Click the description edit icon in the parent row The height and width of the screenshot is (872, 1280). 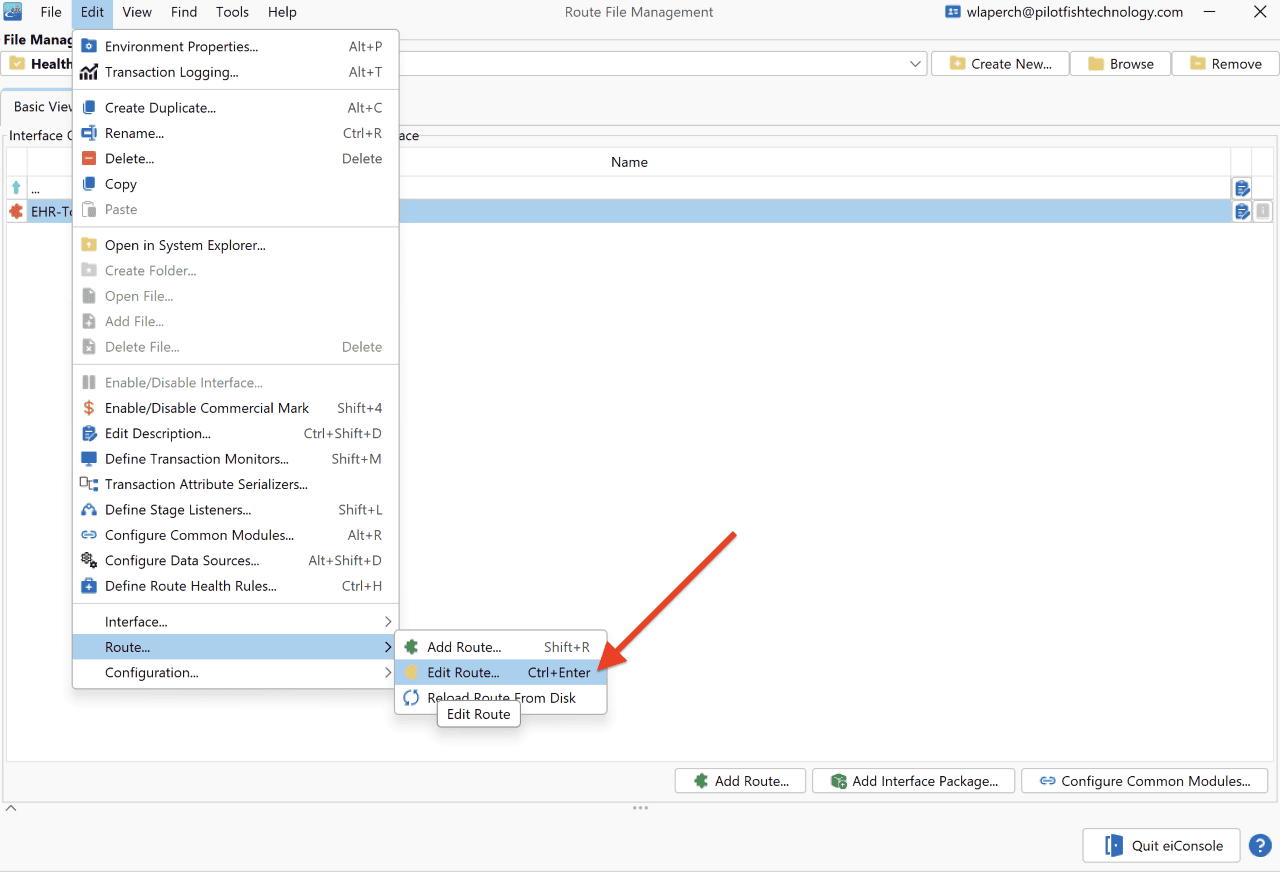click(x=1242, y=187)
